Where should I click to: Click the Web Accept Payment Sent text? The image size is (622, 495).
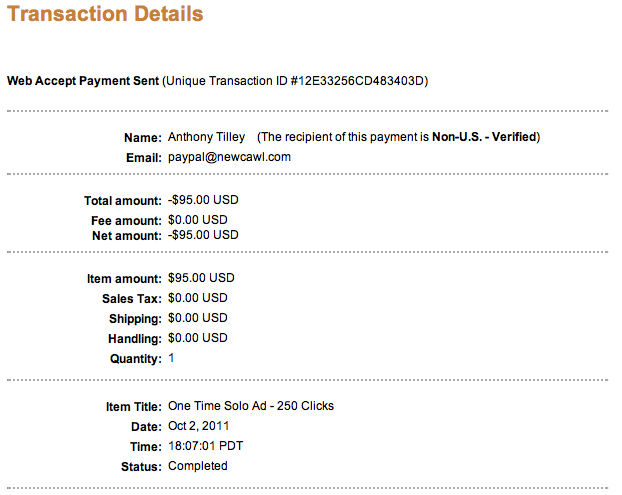[82, 80]
